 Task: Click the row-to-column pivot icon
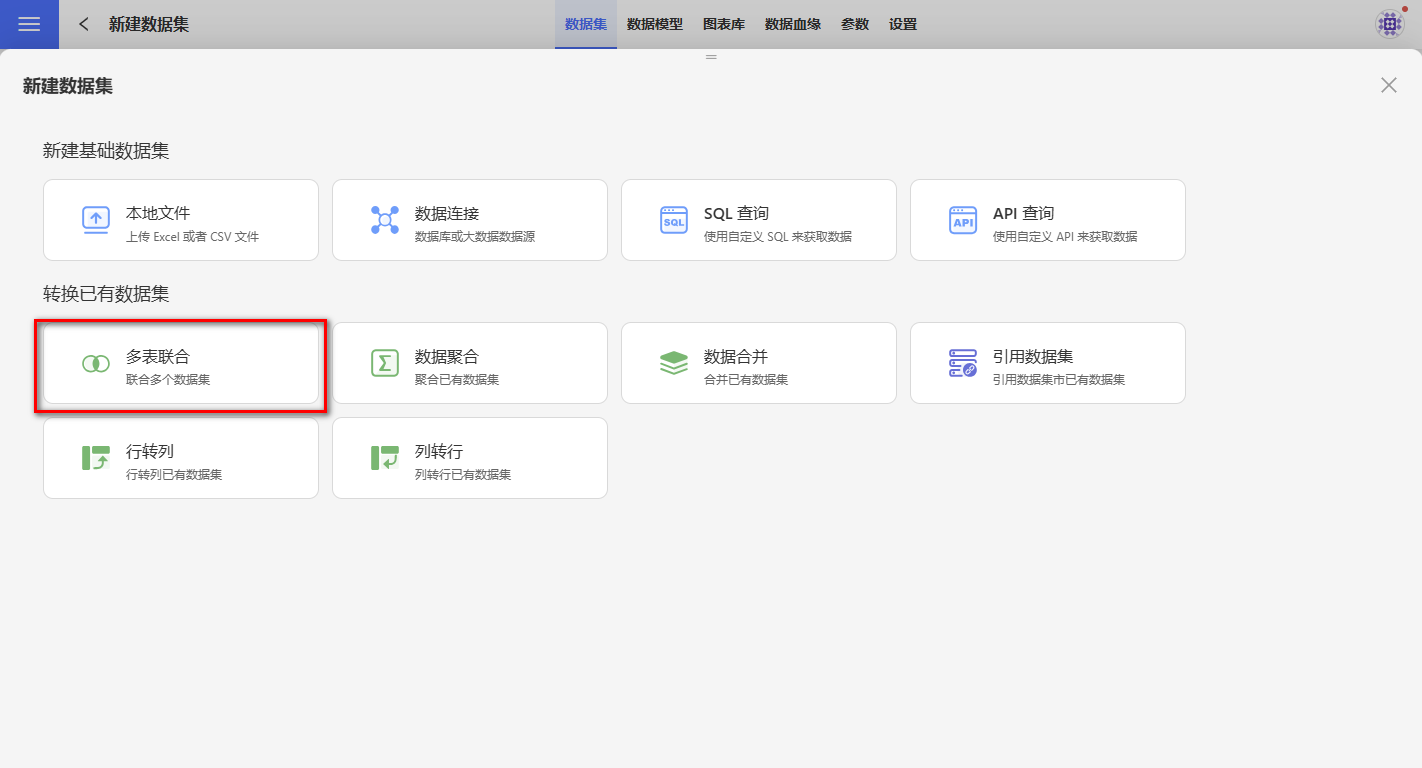96,458
